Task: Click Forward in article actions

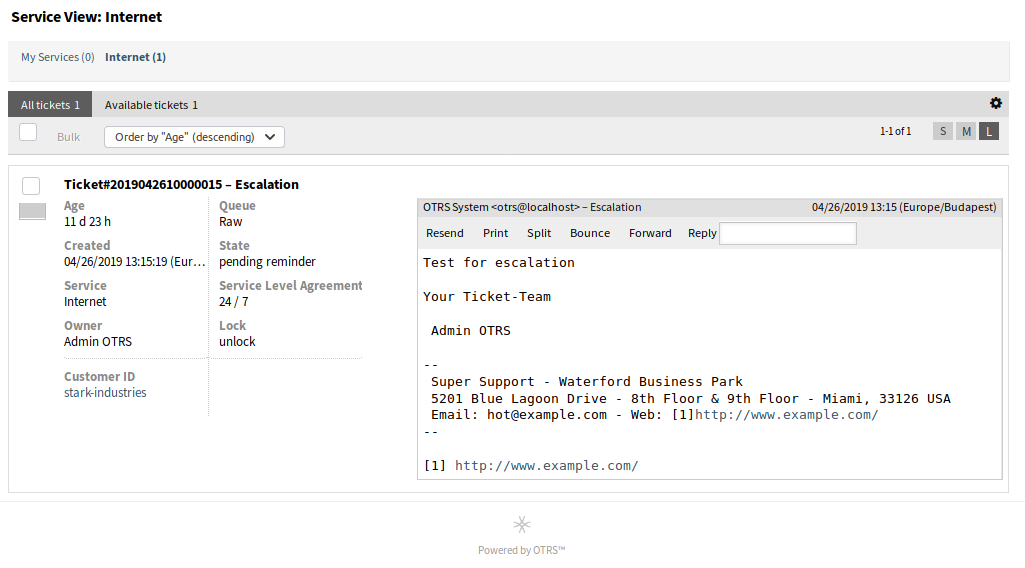Action: point(650,233)
